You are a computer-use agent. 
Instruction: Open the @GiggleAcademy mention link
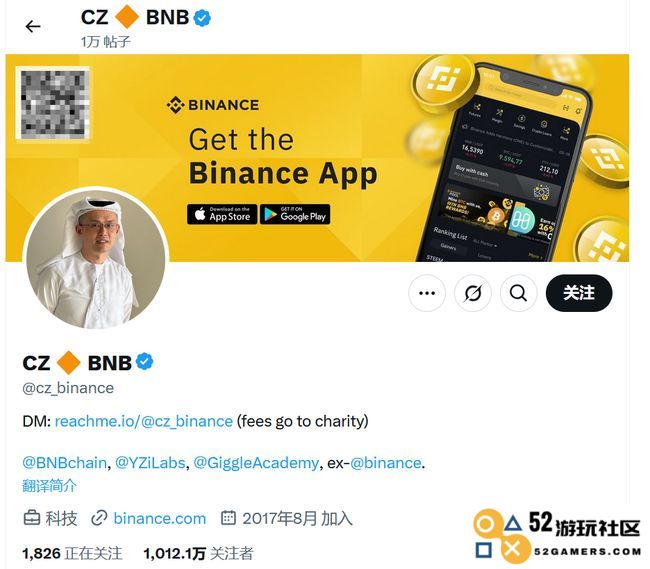pos(256,462)
